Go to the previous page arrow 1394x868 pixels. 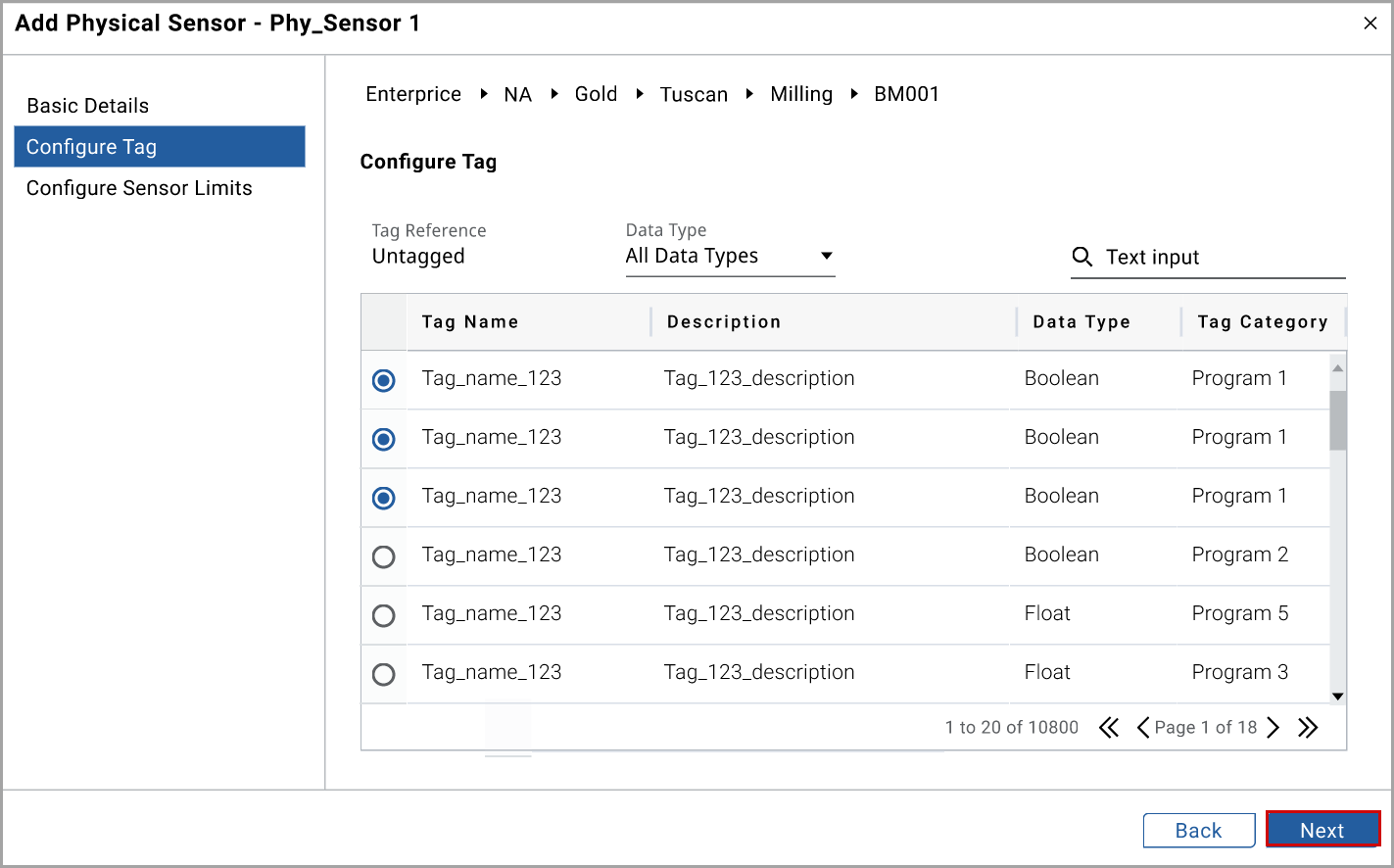click(x=1142, y=727)
